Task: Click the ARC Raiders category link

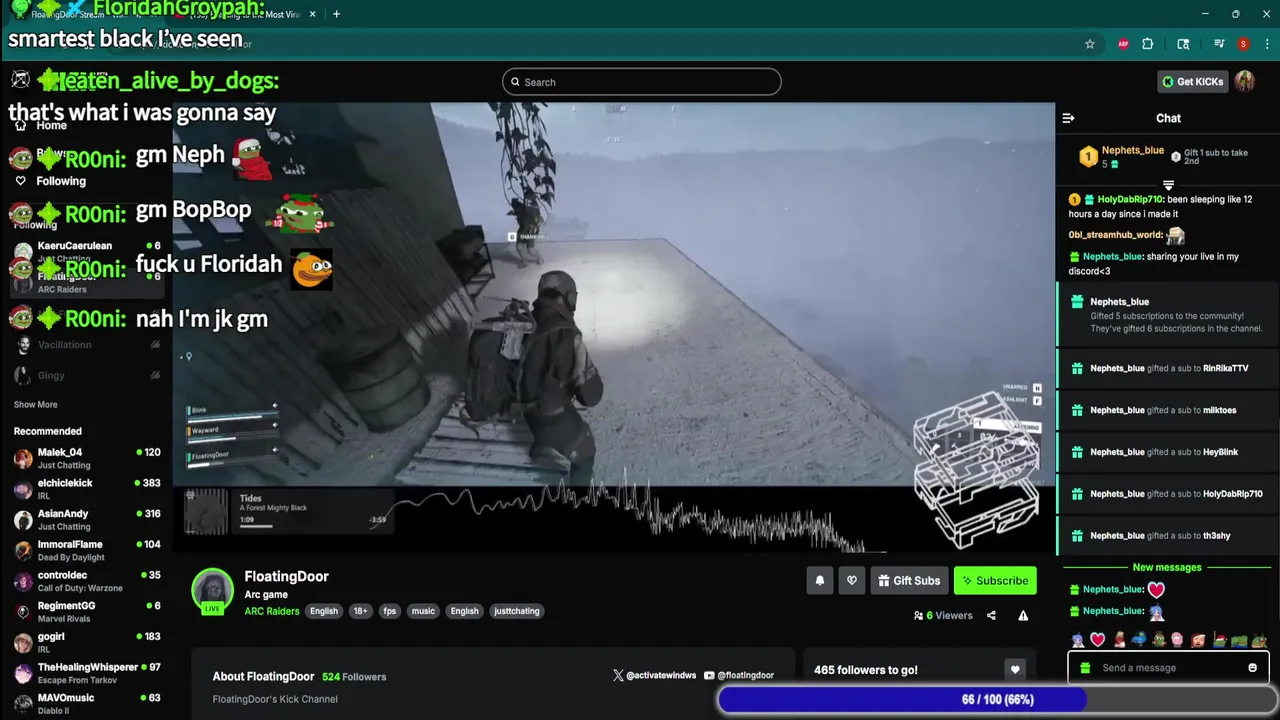Action: 272,611
